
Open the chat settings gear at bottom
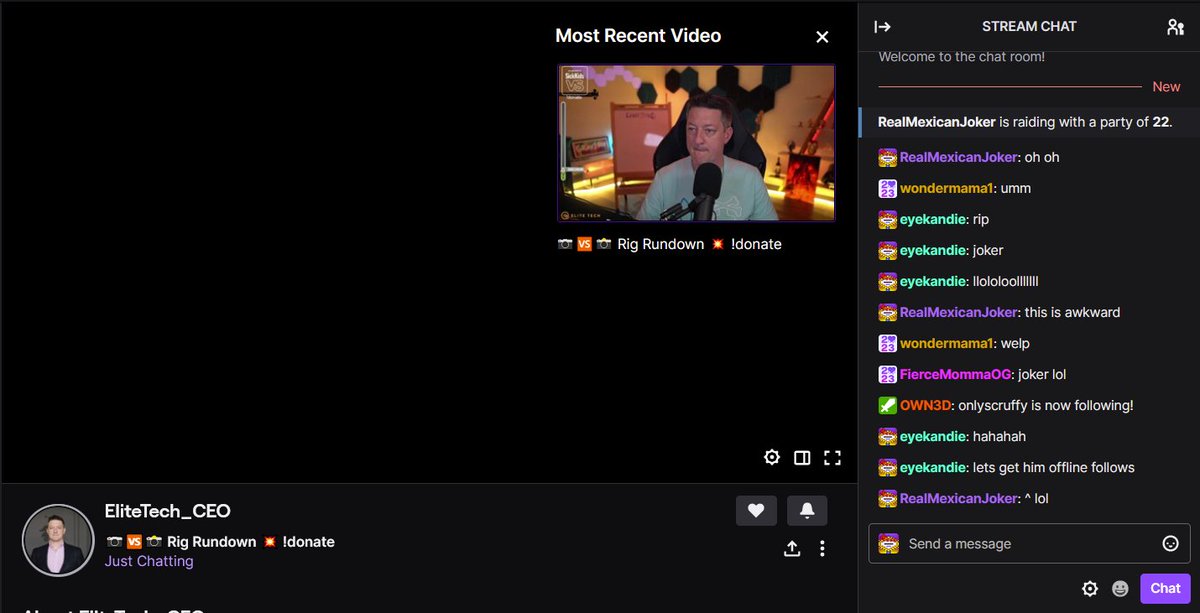point(1090,589)
